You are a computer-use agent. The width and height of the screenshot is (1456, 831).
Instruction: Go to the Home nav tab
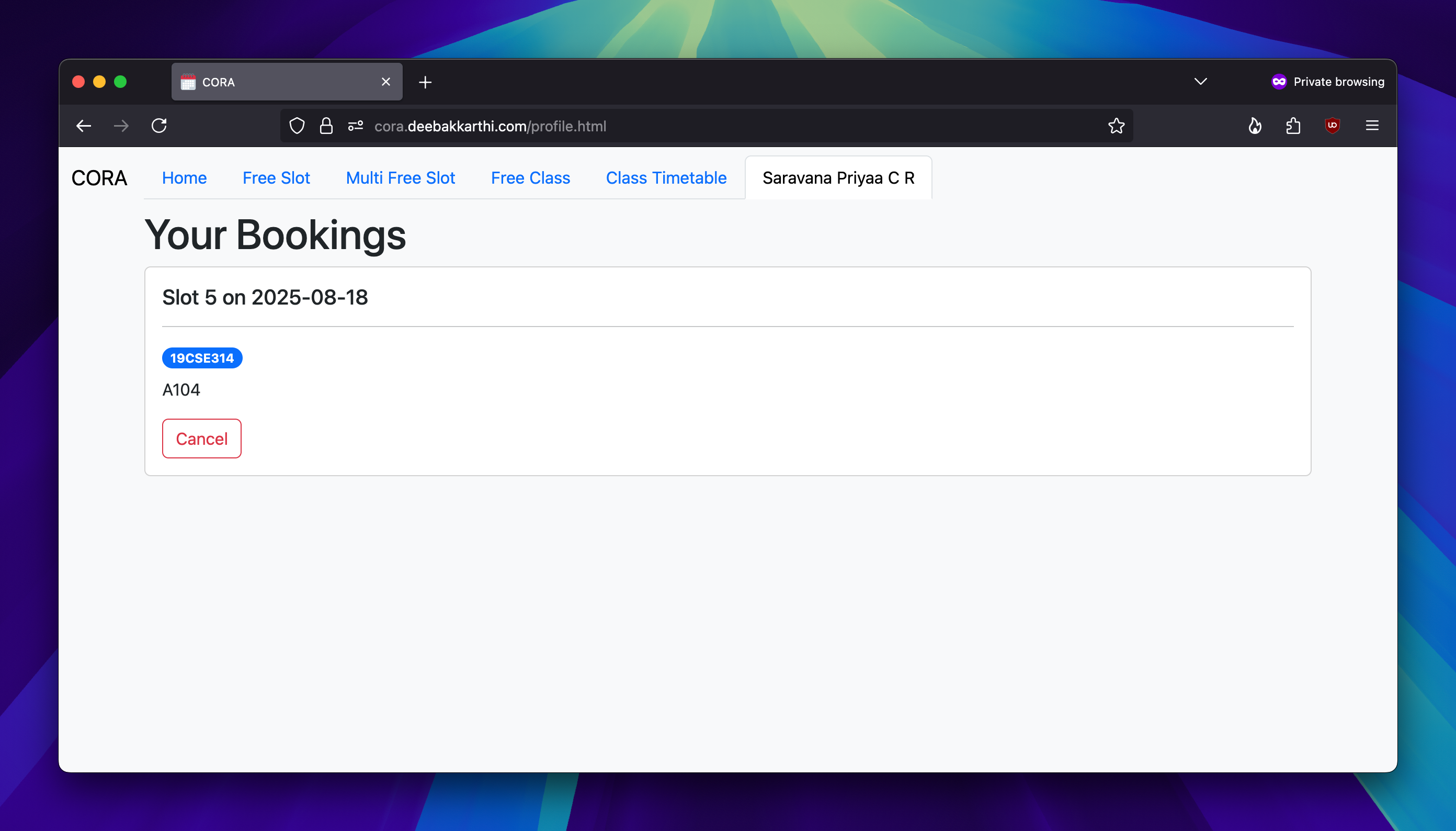click(184, 178)
